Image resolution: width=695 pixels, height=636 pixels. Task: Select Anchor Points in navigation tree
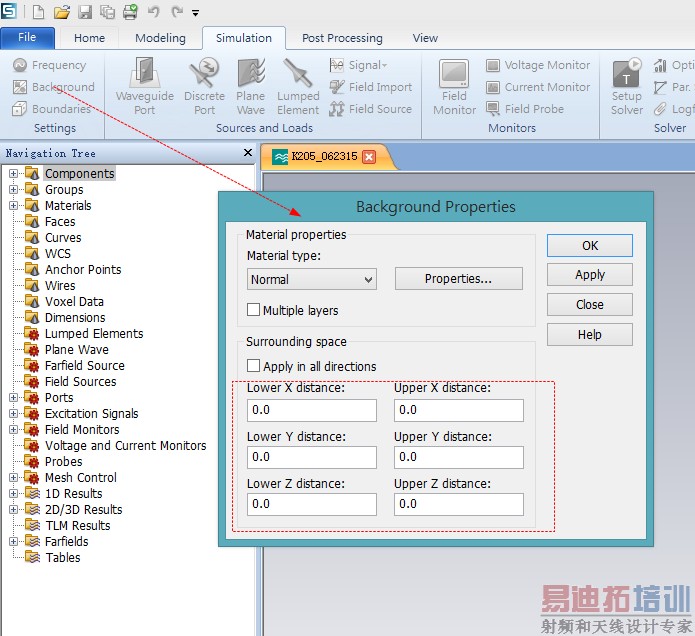point(83,269)
